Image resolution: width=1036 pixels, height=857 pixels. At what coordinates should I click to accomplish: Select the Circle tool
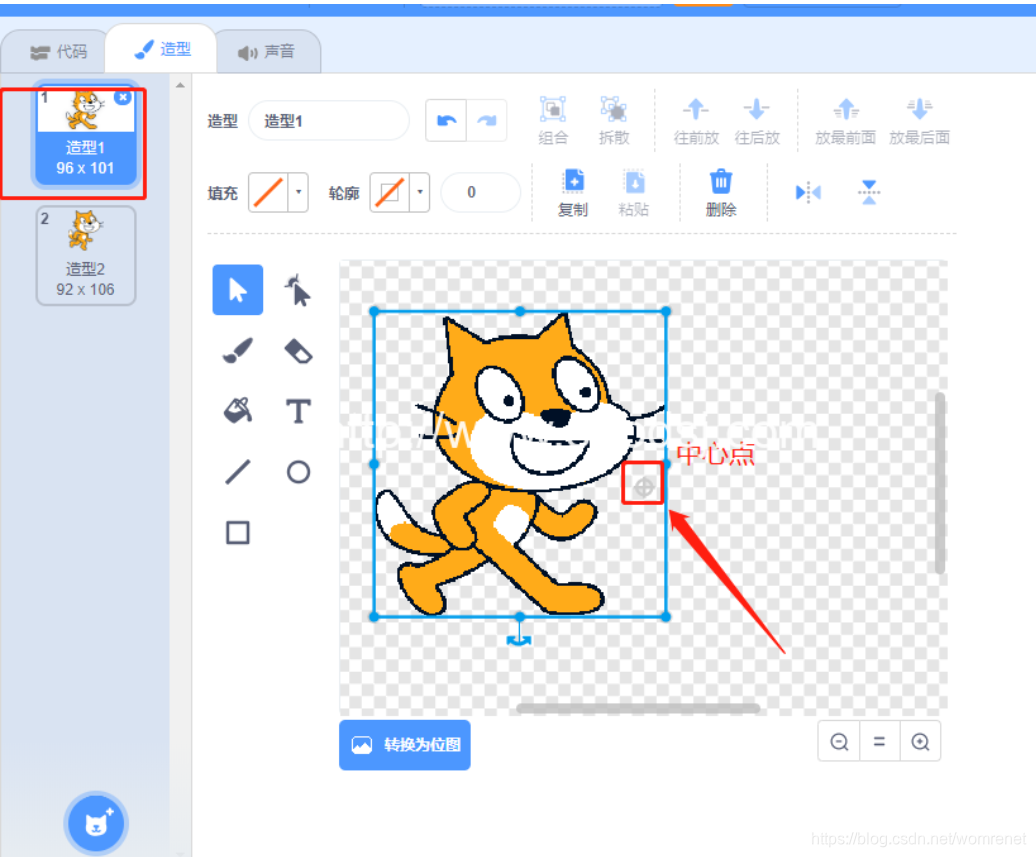[x=298, y=472]
